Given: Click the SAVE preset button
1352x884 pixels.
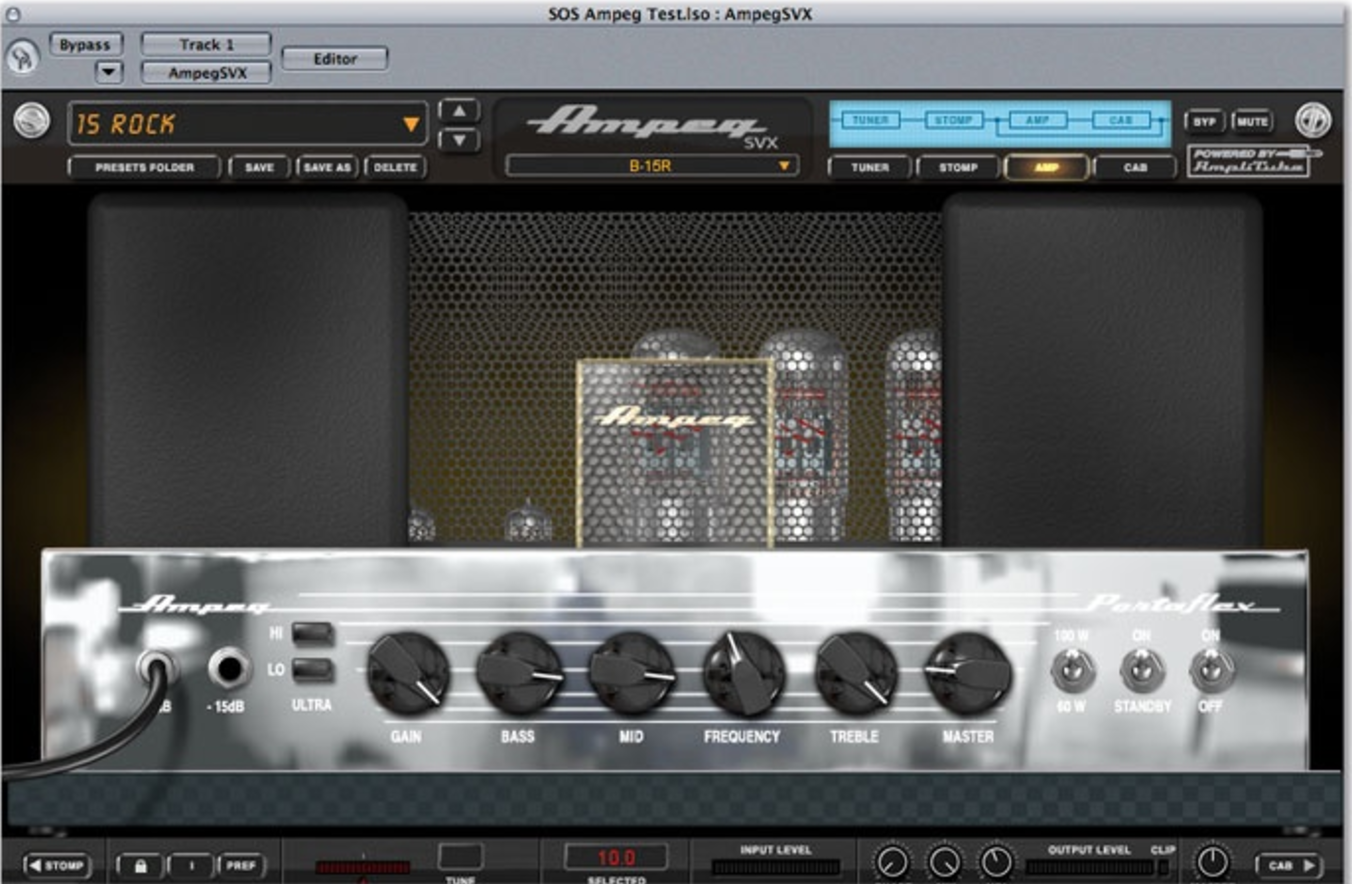Looking at the screenshot, I should (x=259, y=167).
